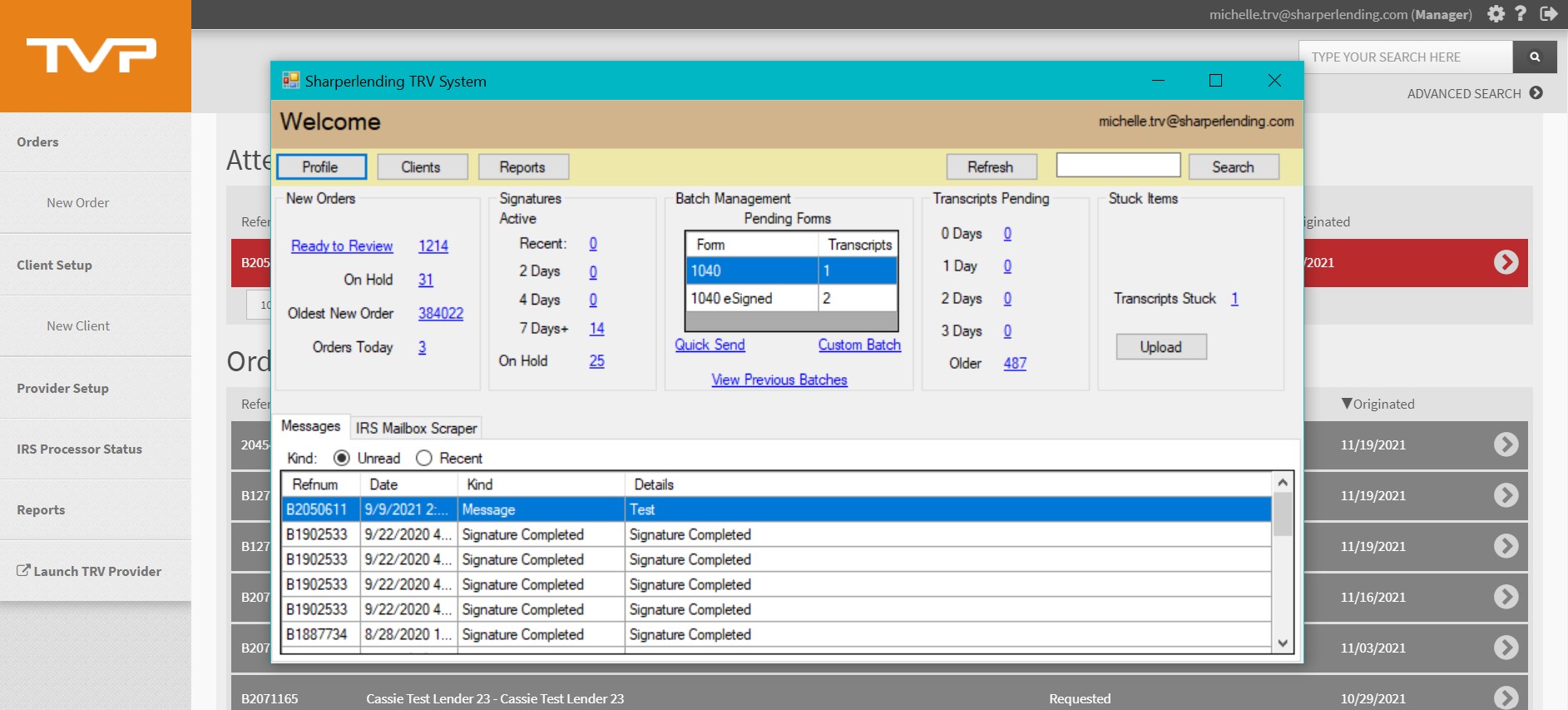Click the Custom Batch link

click(859, 345)
